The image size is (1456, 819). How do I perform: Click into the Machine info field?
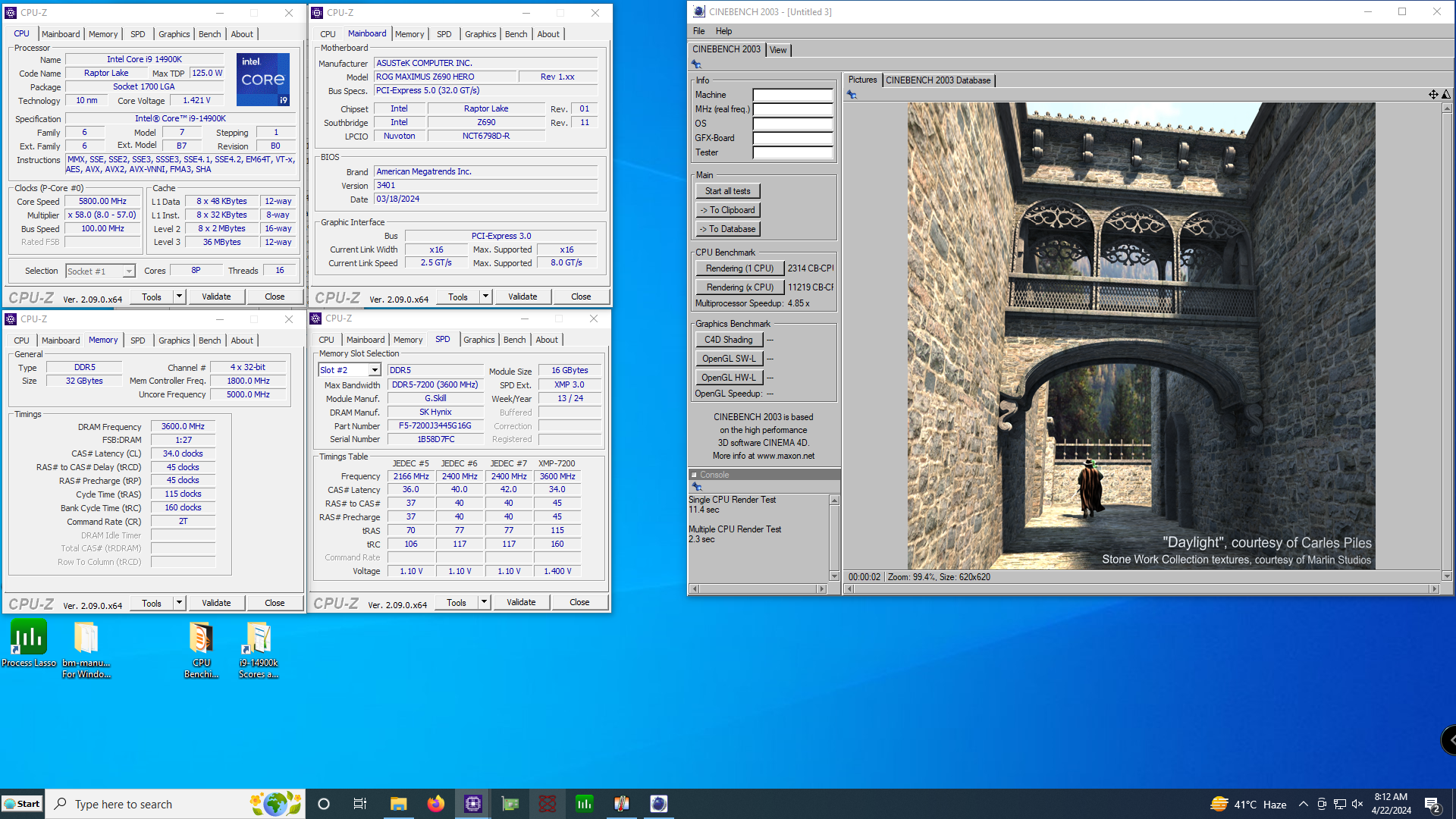792,95
